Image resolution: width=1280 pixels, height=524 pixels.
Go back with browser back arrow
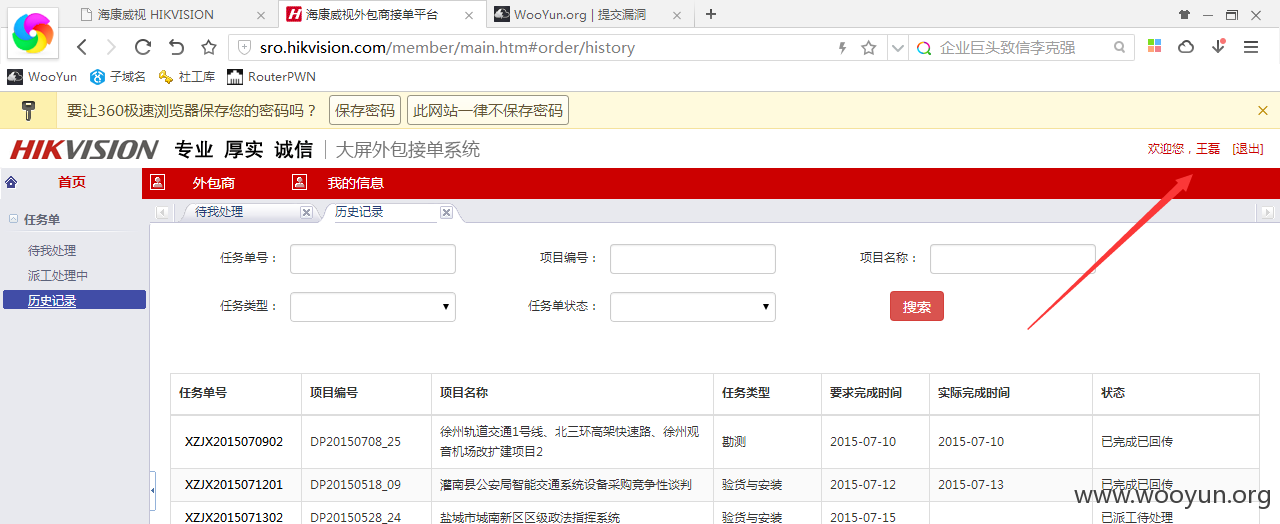tap(82, 47)
